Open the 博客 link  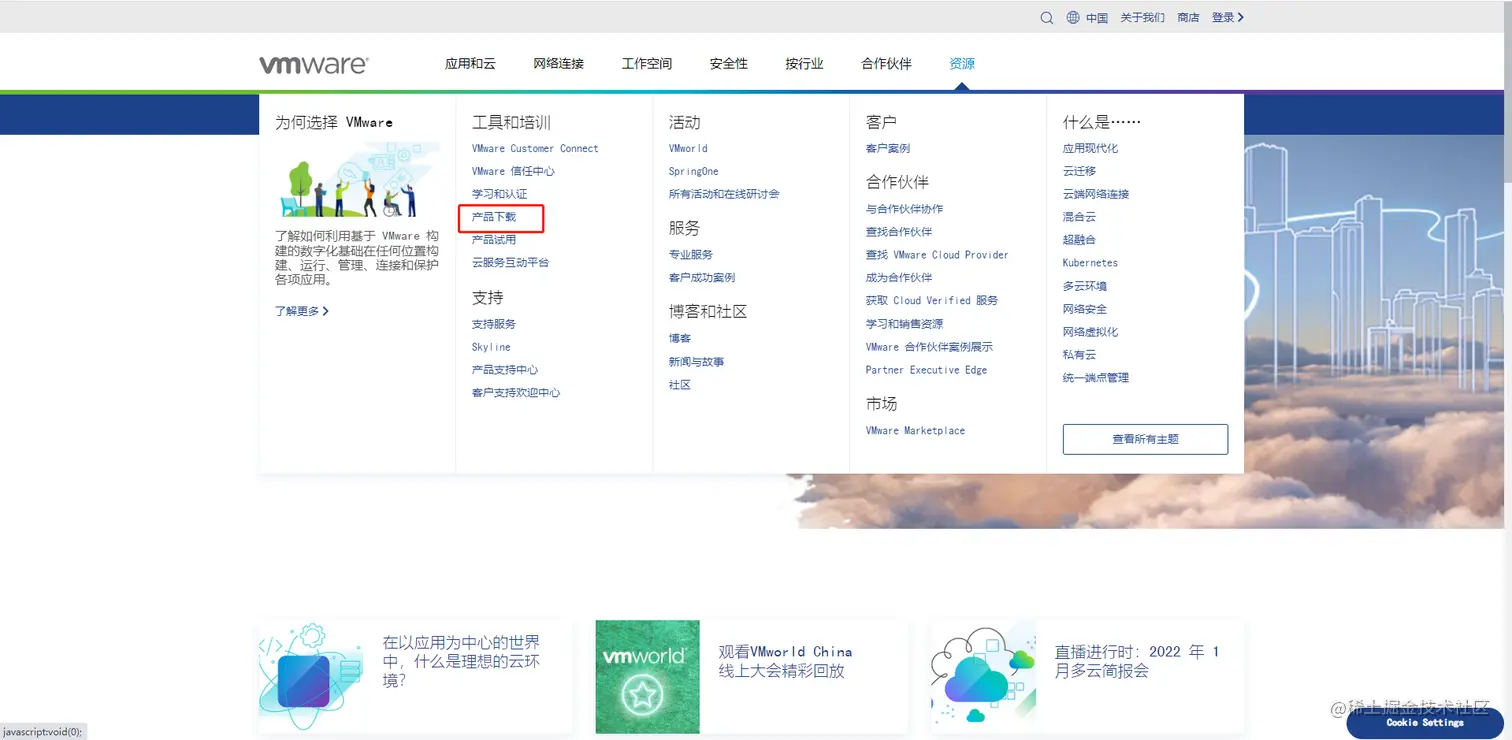click(680, 339)
